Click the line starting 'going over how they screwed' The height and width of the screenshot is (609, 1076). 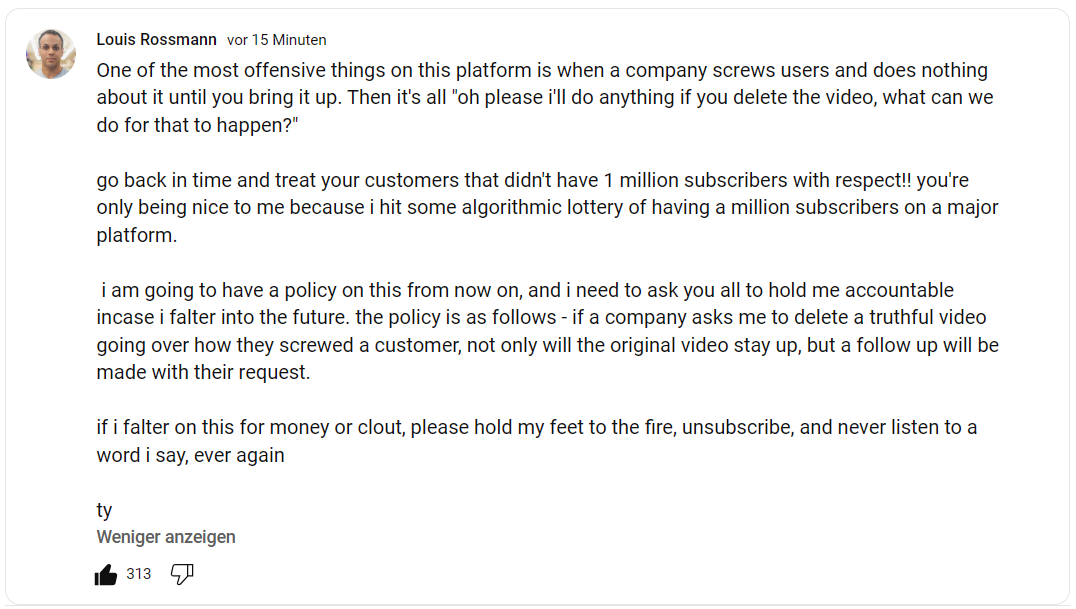(x=547, y=345)
